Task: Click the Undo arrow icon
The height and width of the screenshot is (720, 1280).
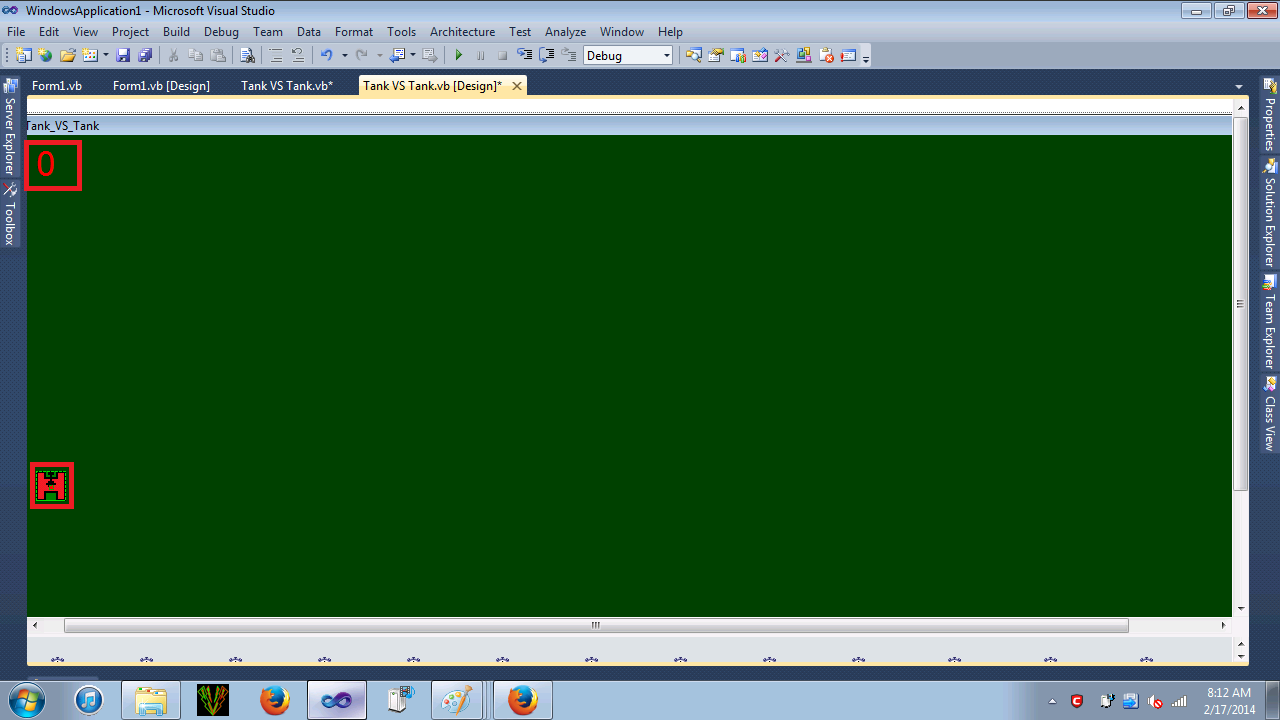Action: pos(327,56)
